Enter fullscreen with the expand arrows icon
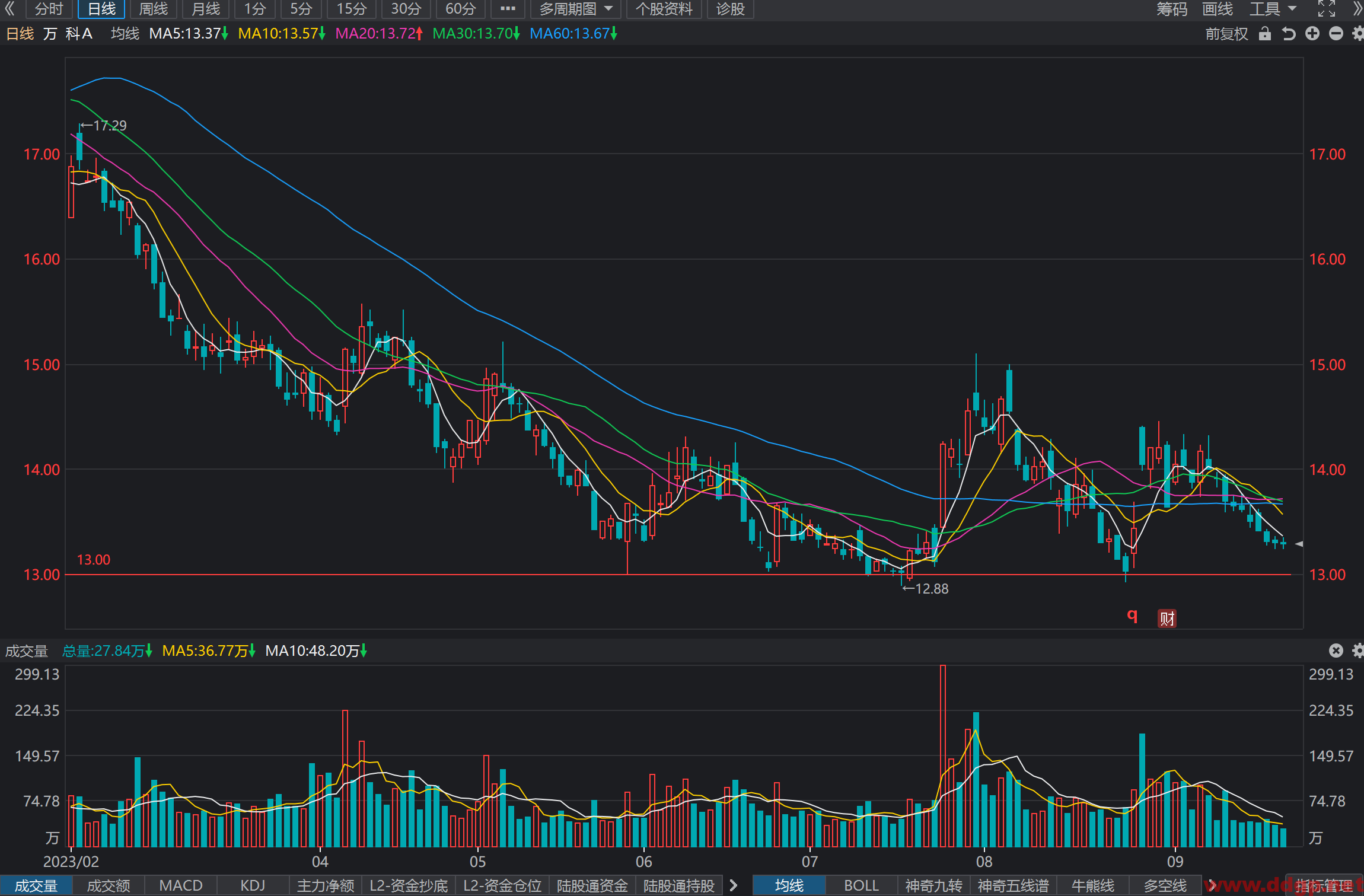This screenshot has height=896, width=1364. tap(1327, 9)
